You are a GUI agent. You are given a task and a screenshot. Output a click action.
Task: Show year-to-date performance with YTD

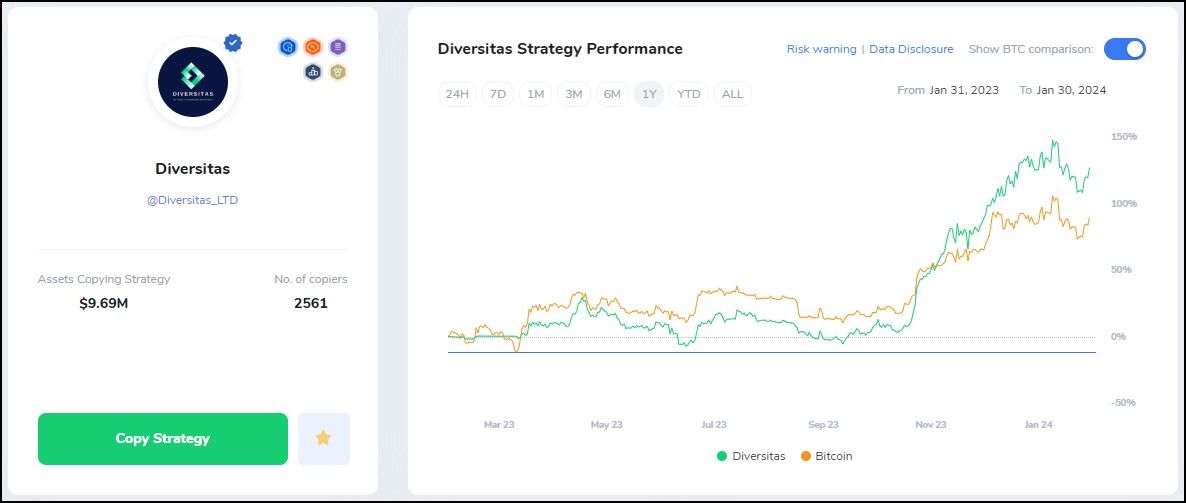pyautogui.click(x=688, y=94)
